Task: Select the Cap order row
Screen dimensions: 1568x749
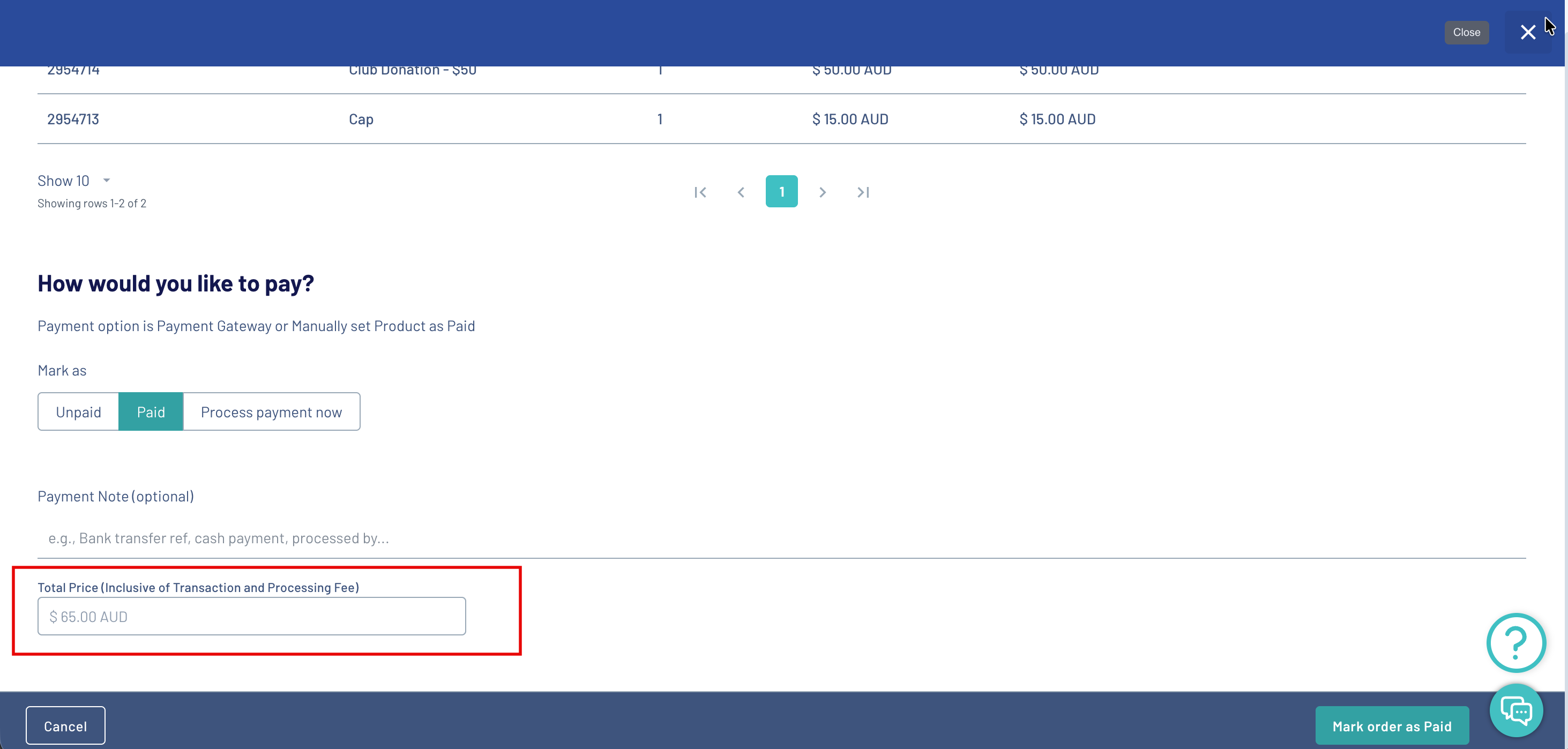Action: [x=361, y=119]
